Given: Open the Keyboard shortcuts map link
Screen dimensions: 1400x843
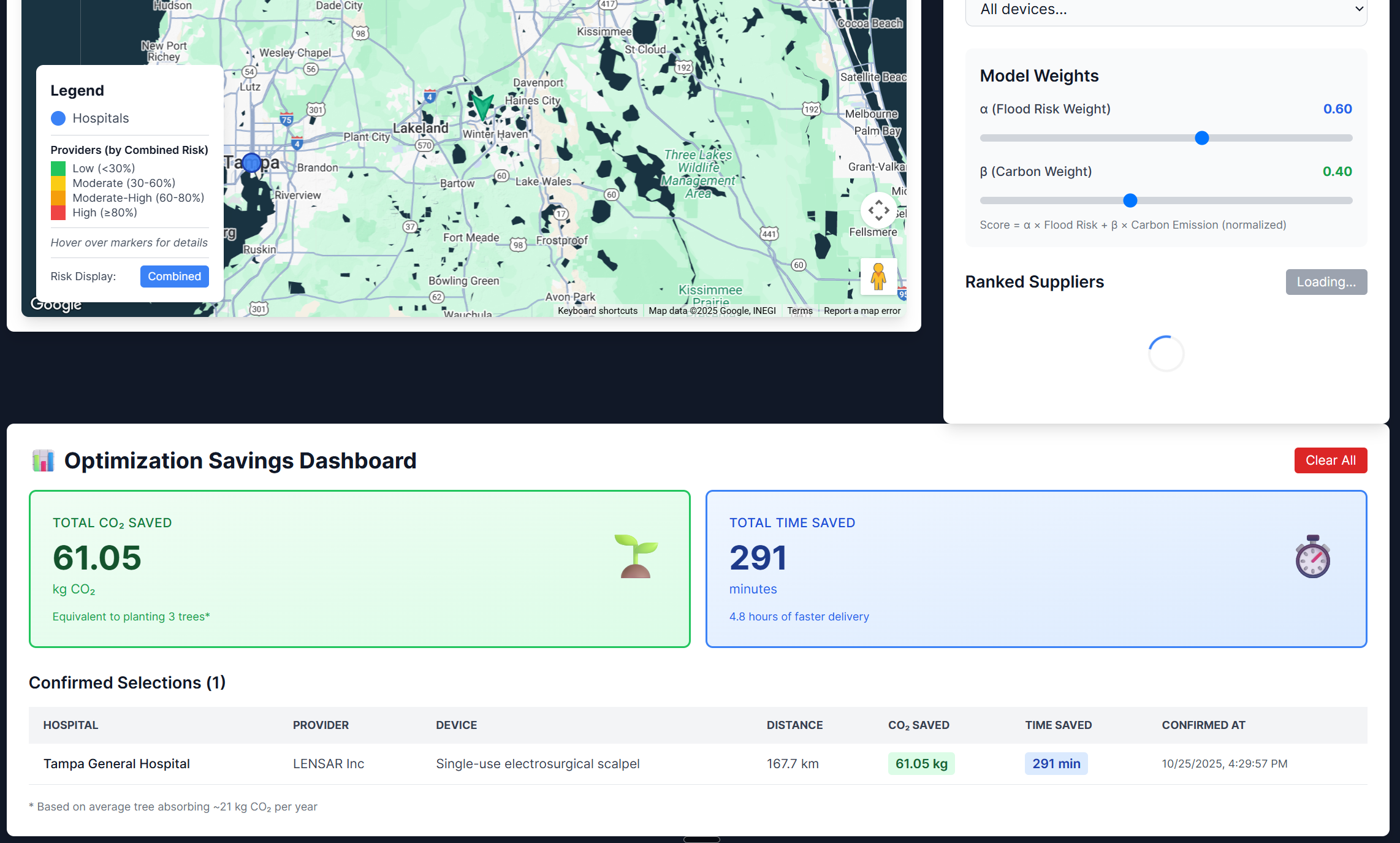Looking at the screenshot, I should 597,311.
